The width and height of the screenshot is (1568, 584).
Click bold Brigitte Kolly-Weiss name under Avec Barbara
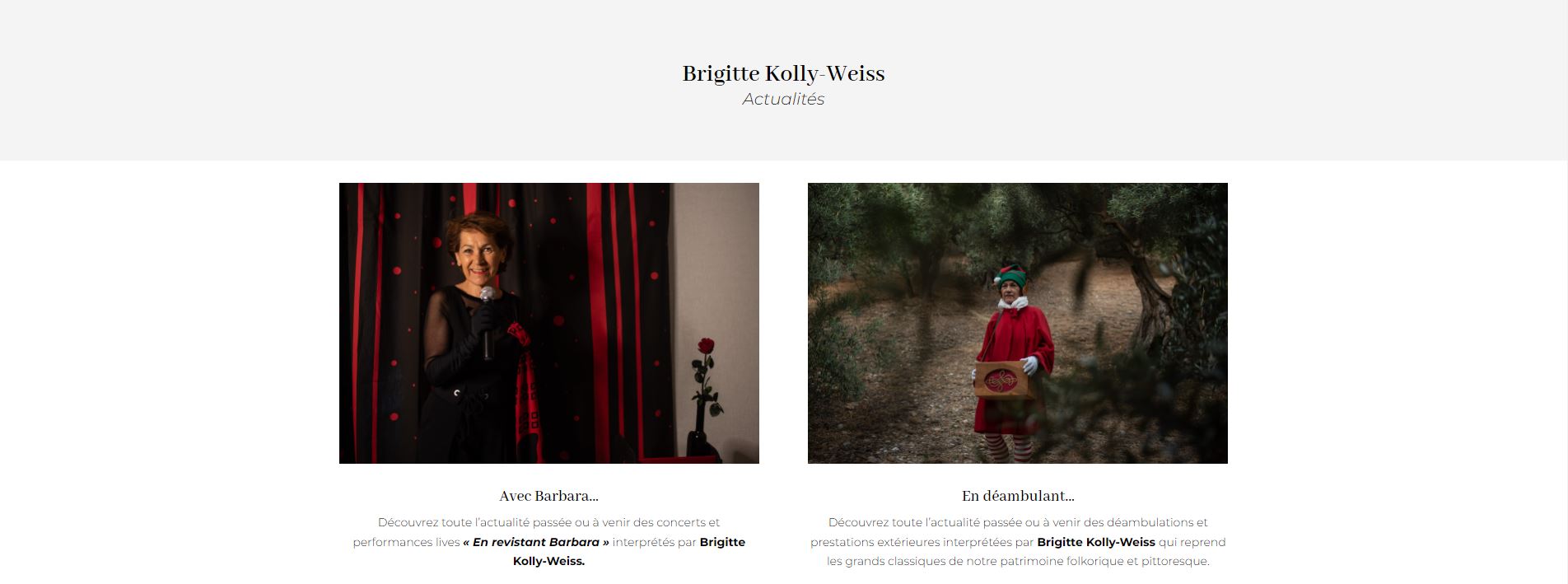[x=629, y=552]
